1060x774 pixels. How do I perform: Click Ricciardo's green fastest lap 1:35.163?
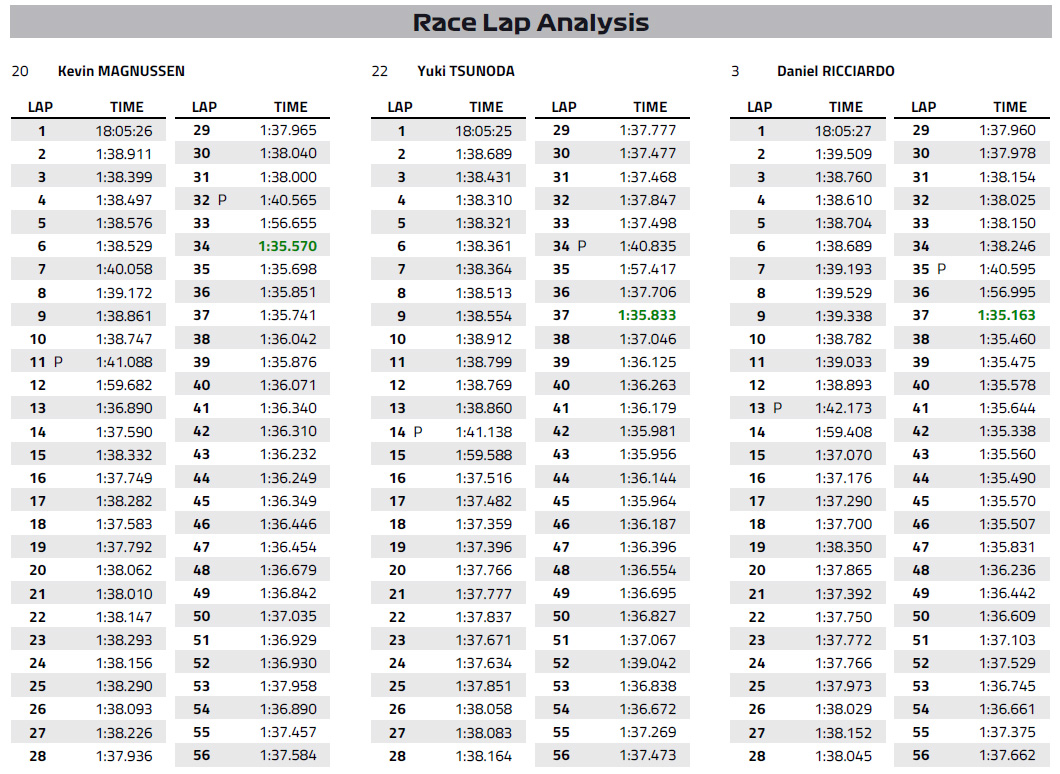click(1007, 315)
